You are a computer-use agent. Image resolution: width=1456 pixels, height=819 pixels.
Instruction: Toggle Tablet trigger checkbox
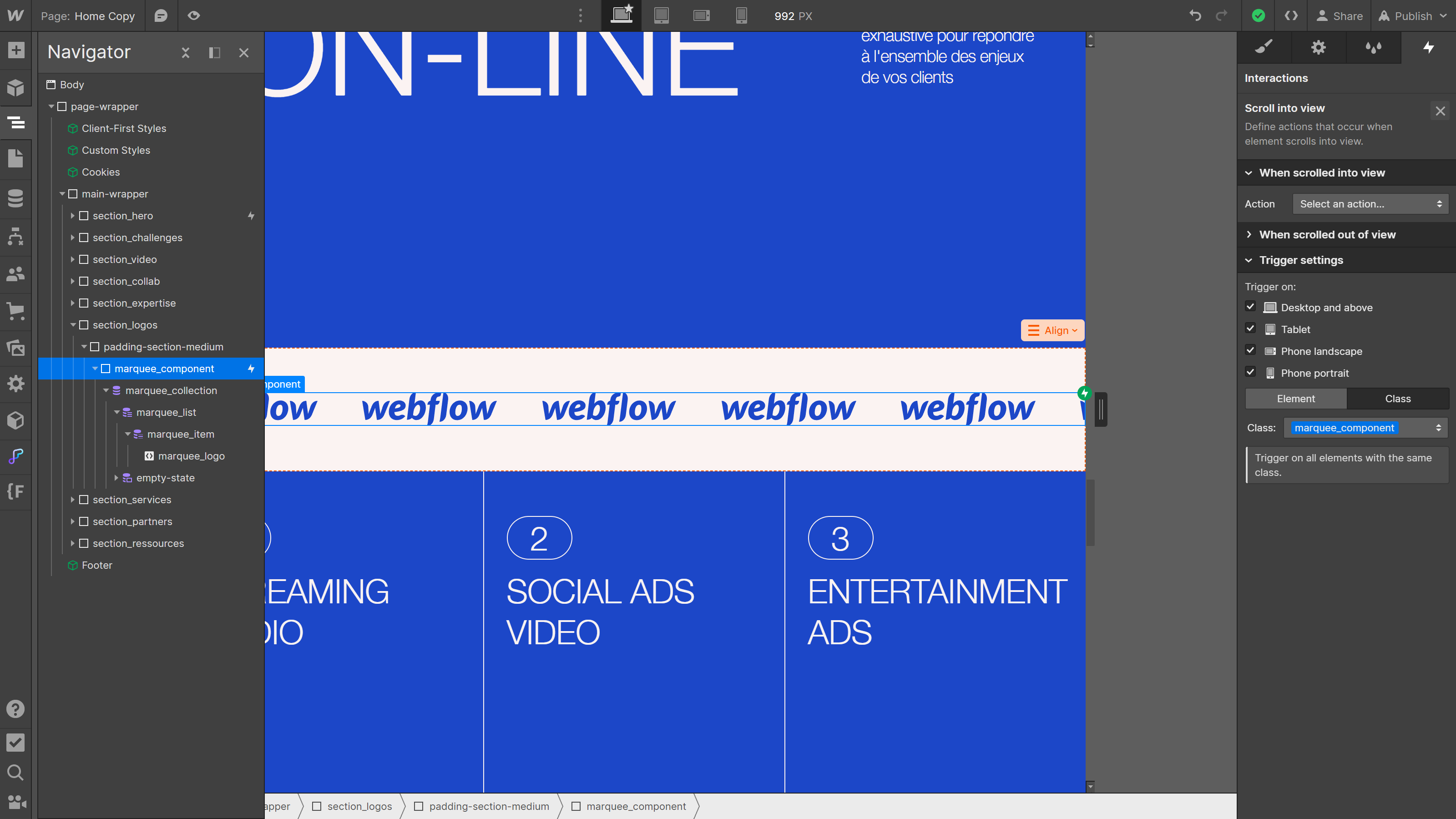pos(1252,328)
